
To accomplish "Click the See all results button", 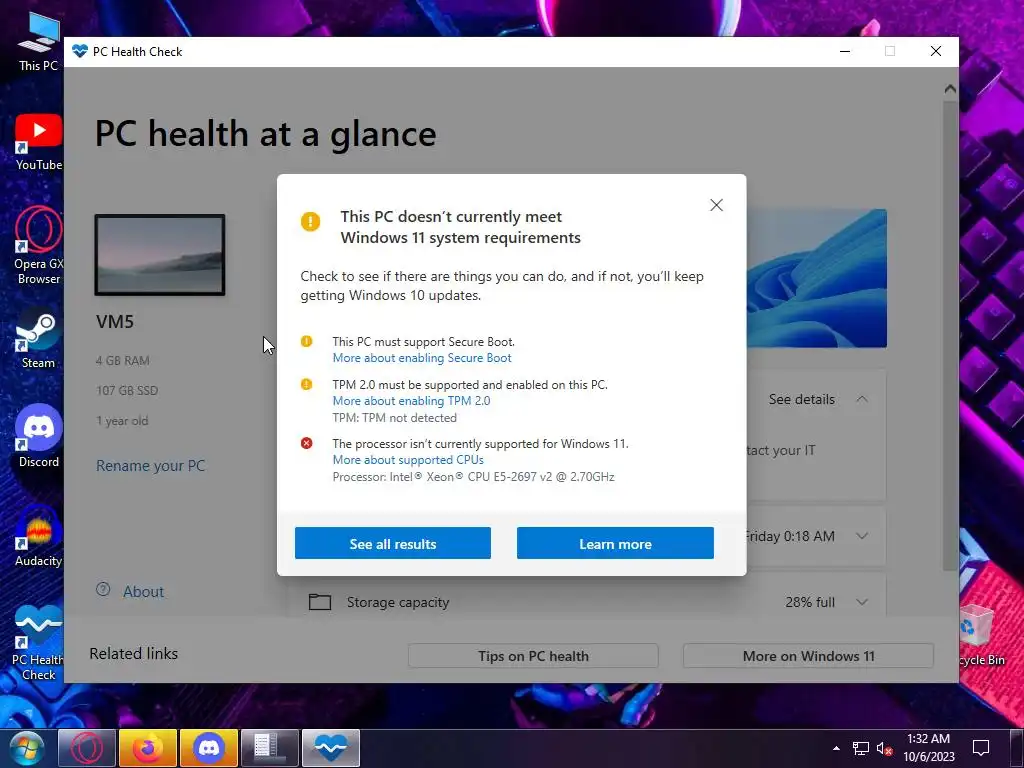I will pos(392,543).
